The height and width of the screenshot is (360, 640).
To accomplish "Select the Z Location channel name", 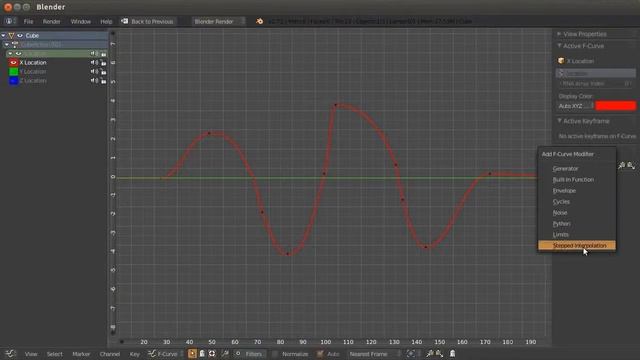I will [x=33, y=80].
